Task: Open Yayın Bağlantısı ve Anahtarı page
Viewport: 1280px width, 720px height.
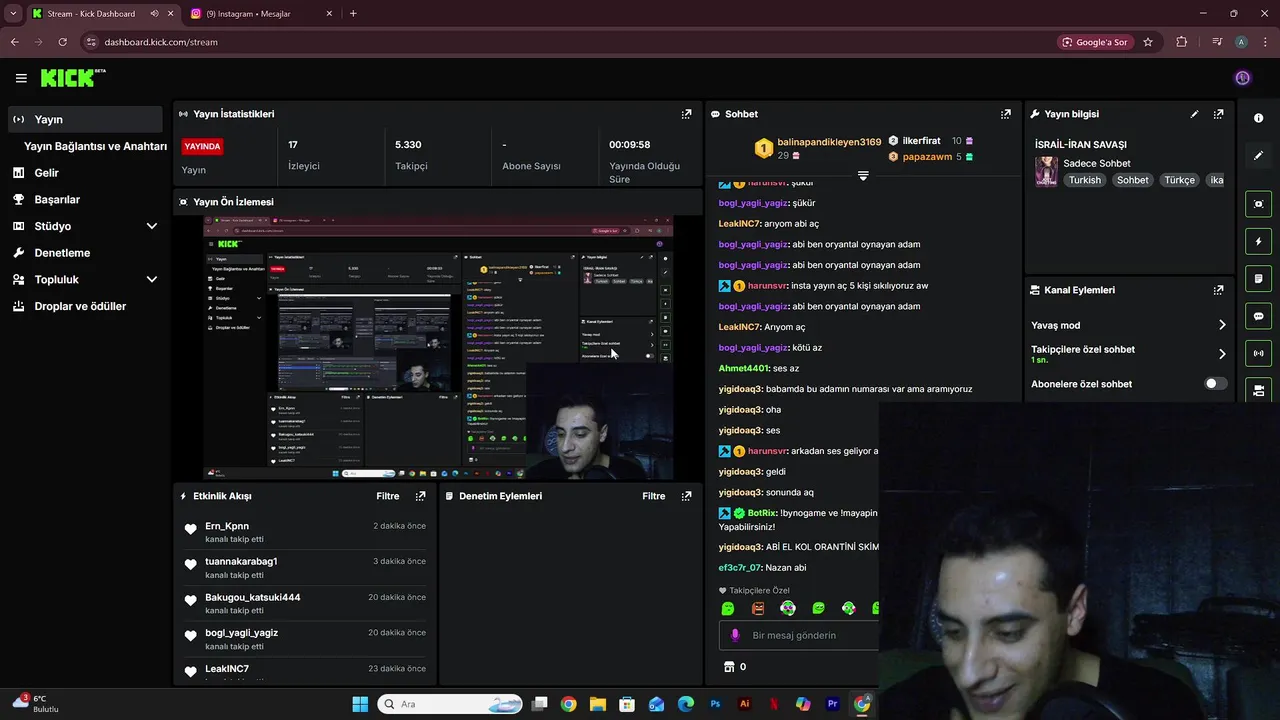Action: [95, 146]
